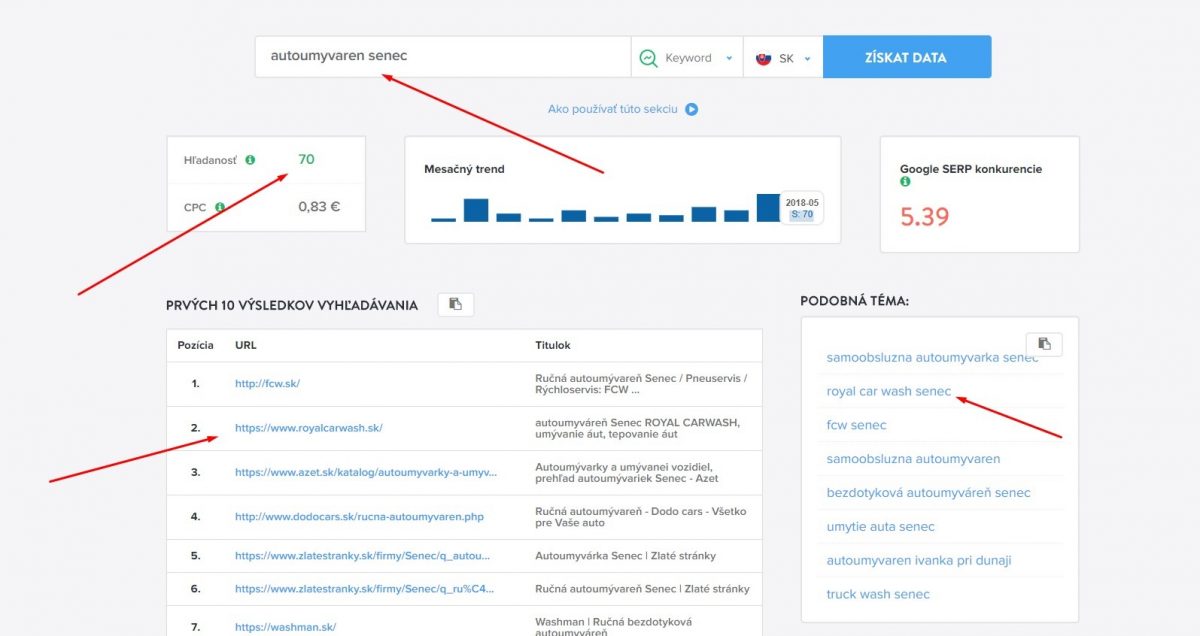1200x636 pixels.
Task: Select 'bezdotyková autoumyváreň senec' topic
Action: (x=928, y=493)
